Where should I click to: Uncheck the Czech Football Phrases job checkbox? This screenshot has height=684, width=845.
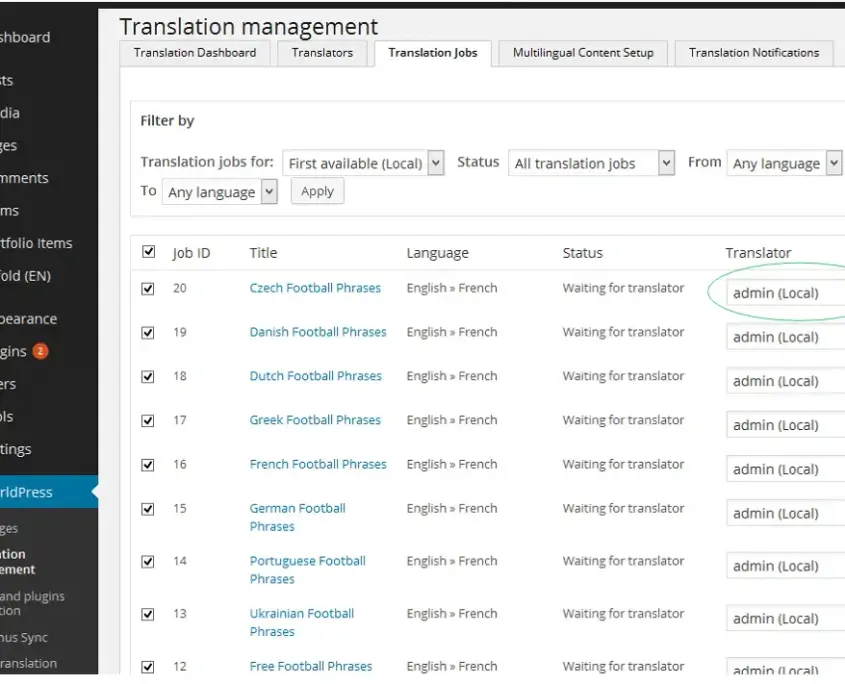click(148, 288)
